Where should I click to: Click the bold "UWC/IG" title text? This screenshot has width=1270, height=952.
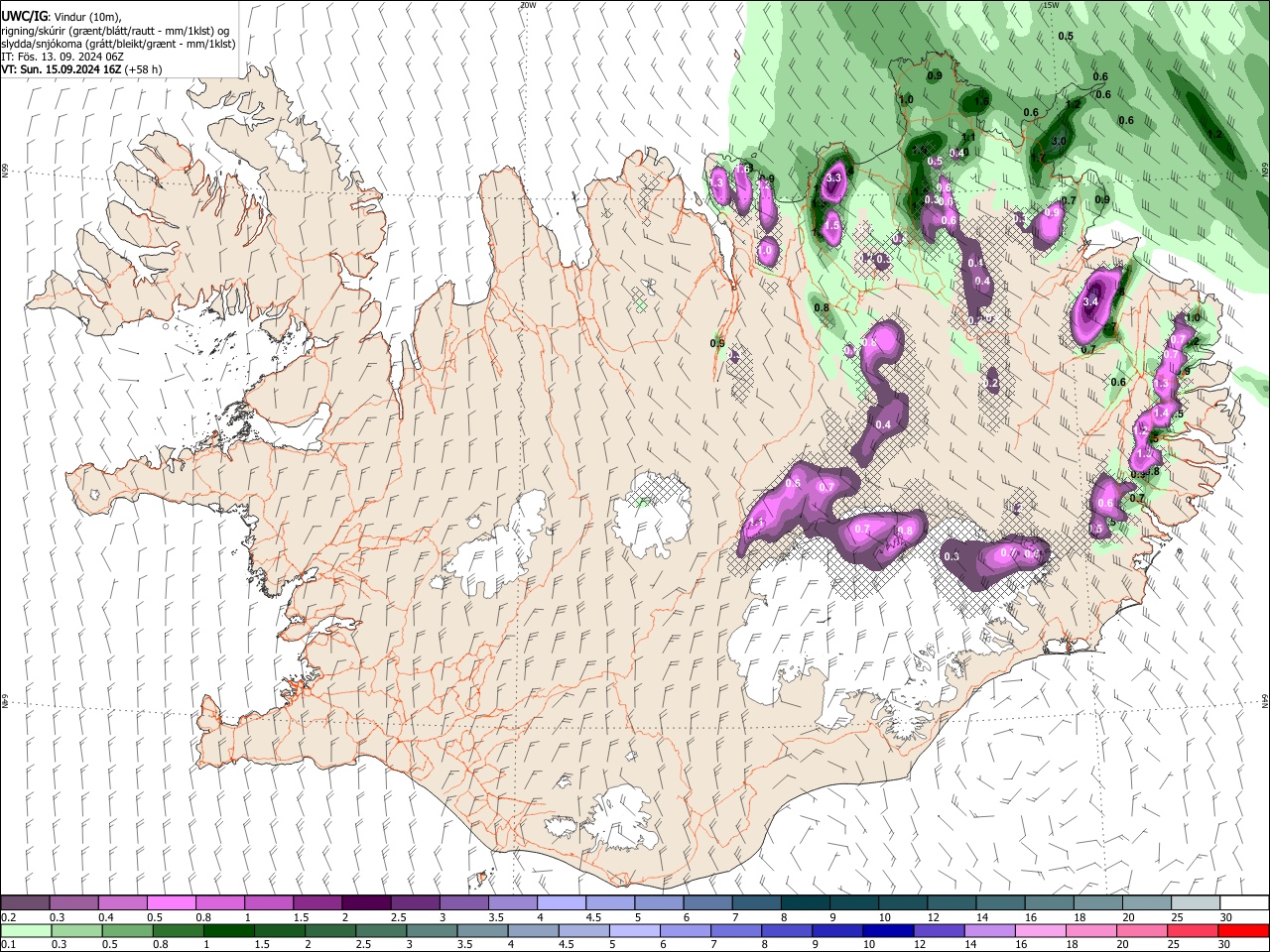coord(24,17)
